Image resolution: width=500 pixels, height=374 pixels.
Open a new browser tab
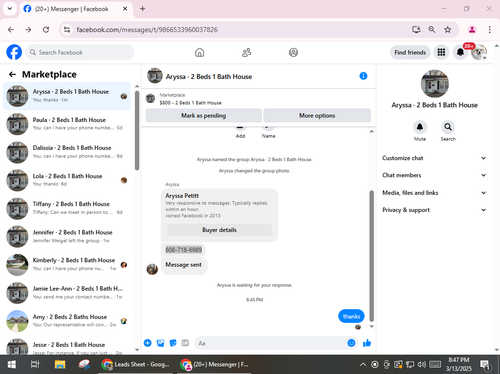142,9
